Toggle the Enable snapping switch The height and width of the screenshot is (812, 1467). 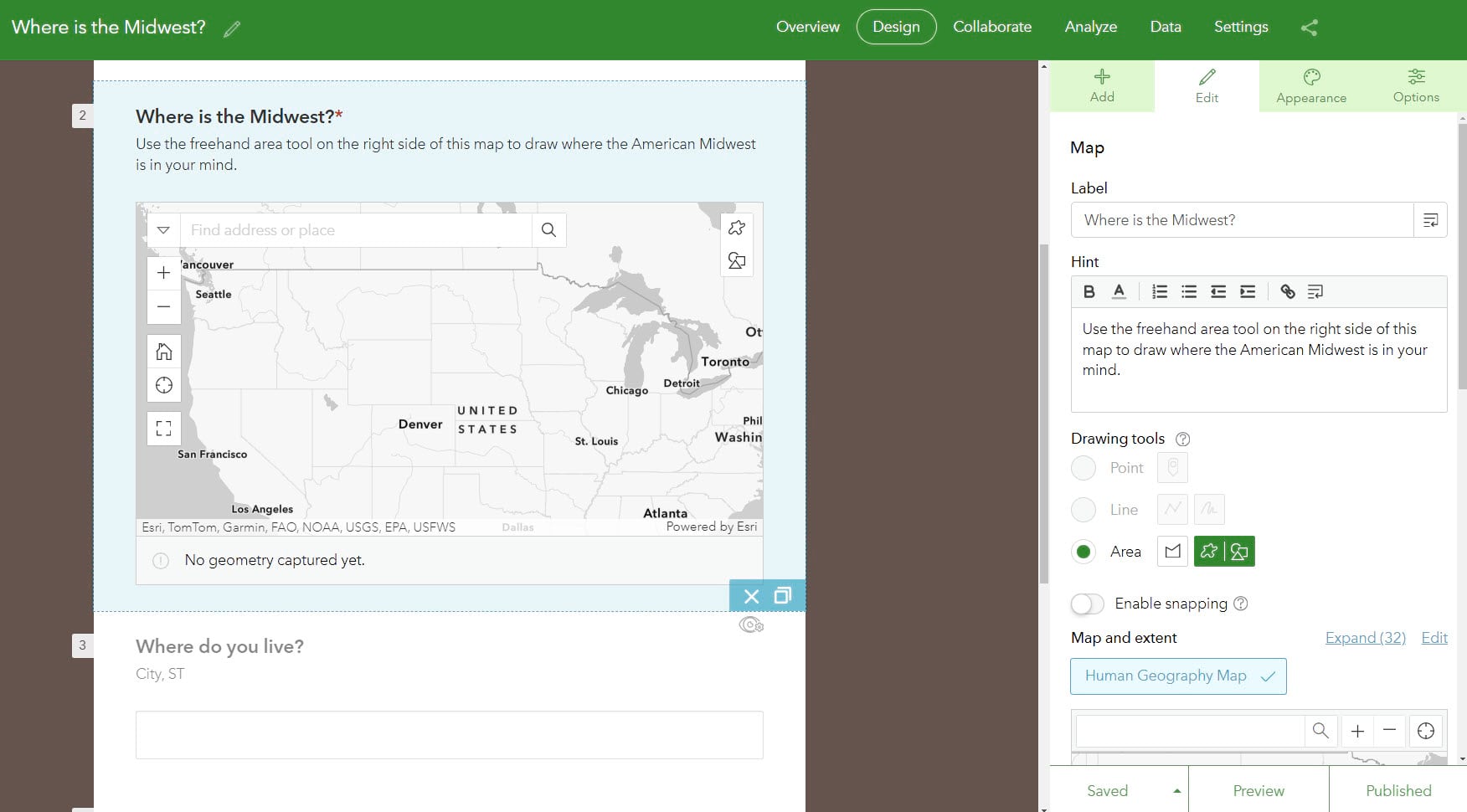point(1088,604)
